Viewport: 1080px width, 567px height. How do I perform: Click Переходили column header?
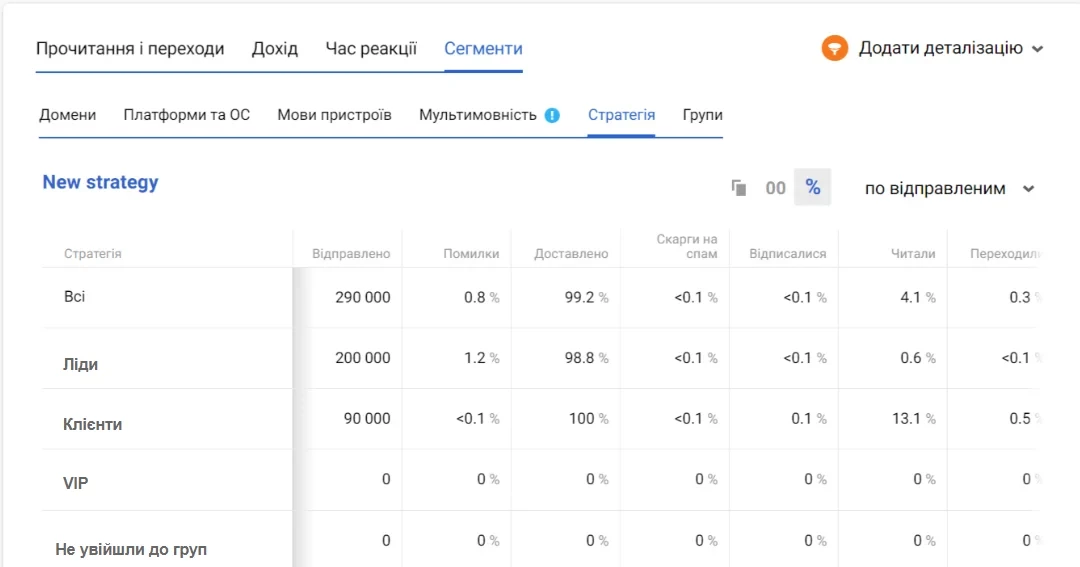point(1005,254)
